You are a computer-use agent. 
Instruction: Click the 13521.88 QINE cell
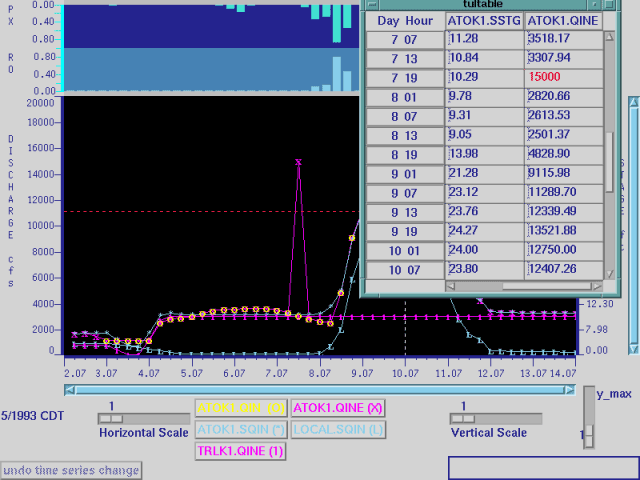(563, 231)
